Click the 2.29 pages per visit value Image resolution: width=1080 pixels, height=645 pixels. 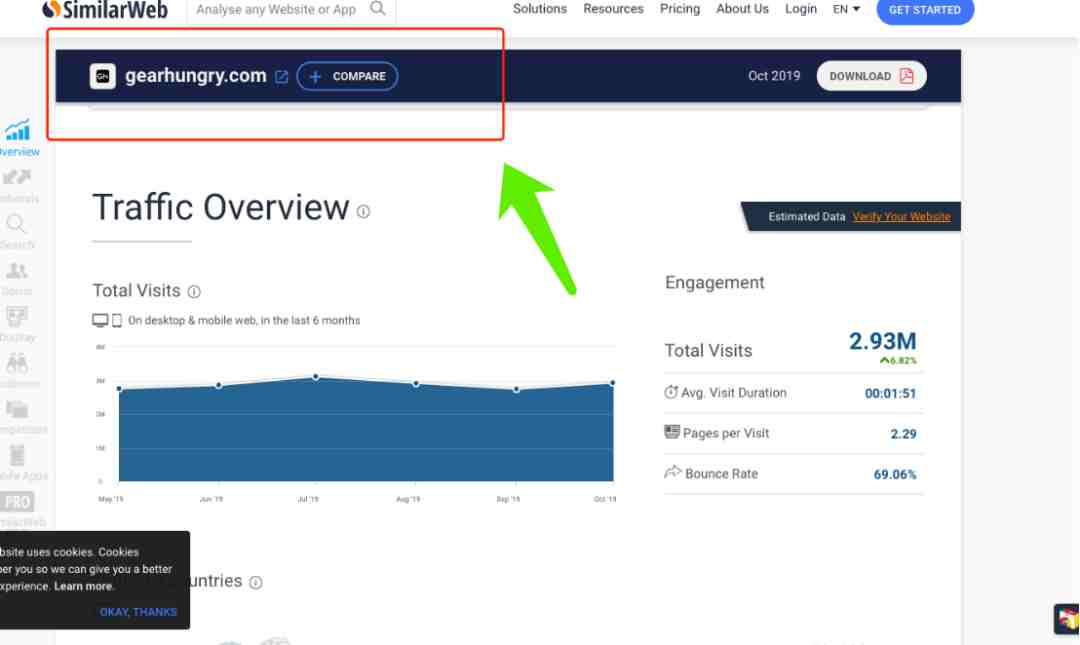(x=903, y=434)
